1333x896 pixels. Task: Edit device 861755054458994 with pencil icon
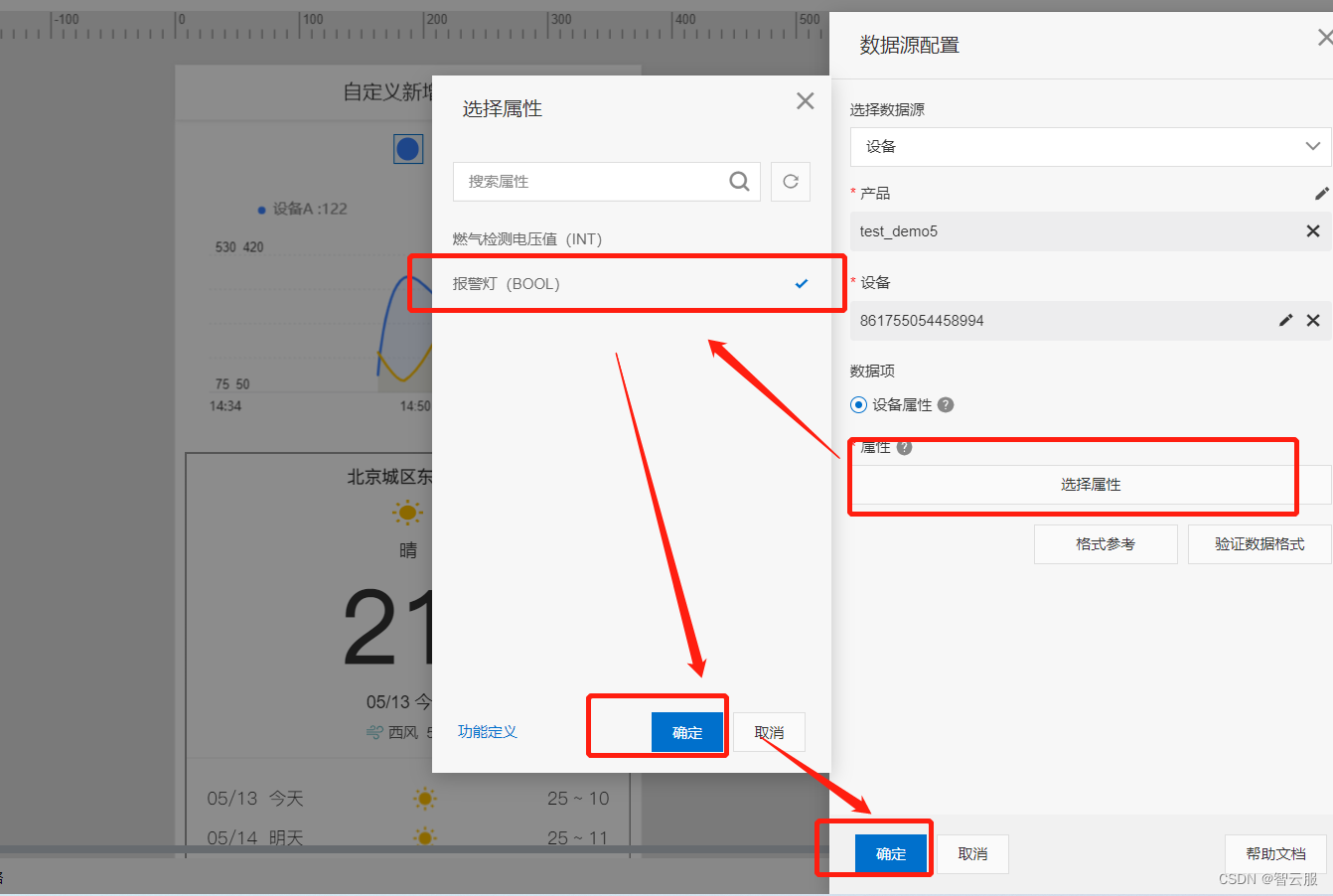pyautogui.click(x=1285, y=320)
